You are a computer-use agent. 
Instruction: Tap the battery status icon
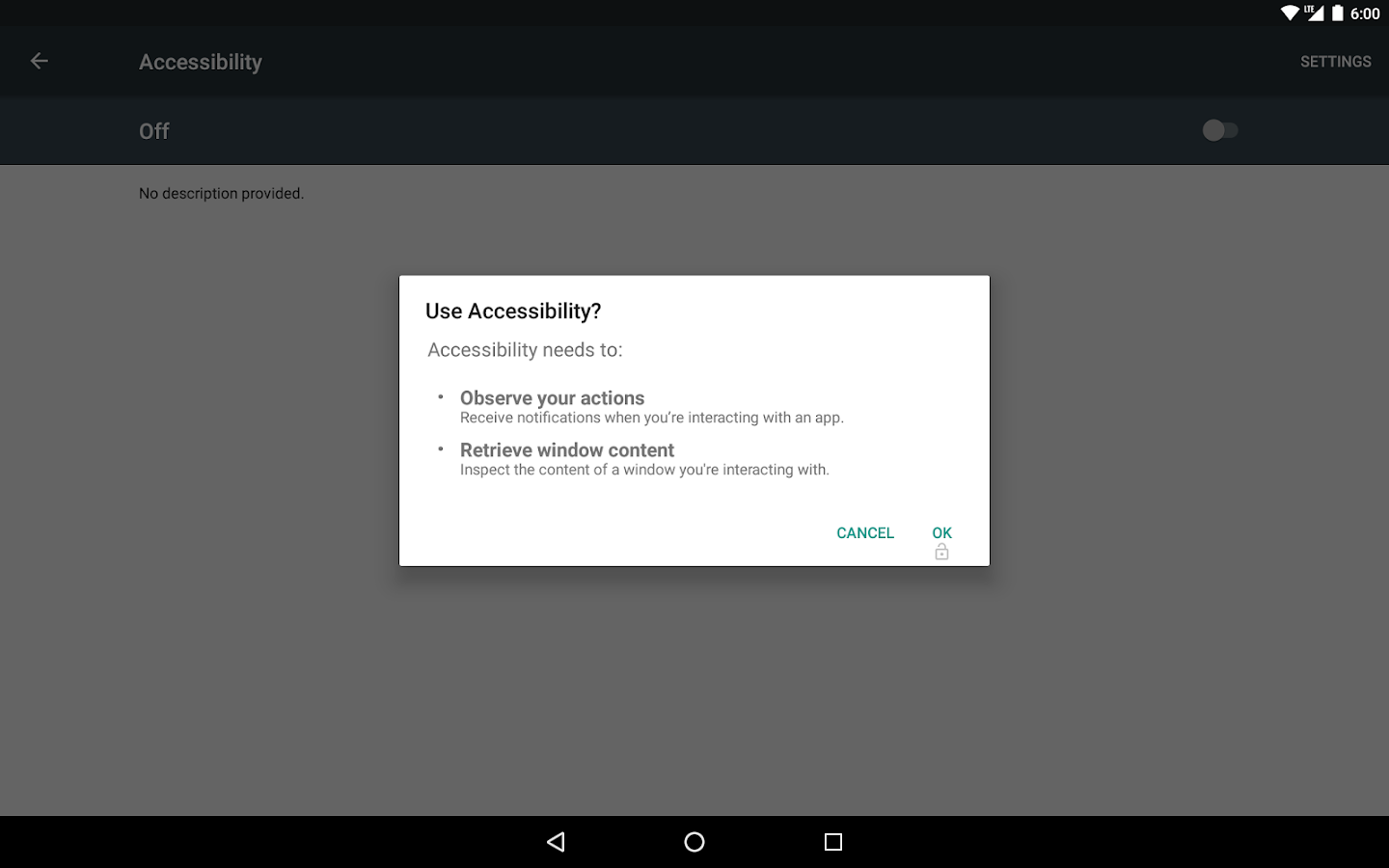tap(1338, 14)
